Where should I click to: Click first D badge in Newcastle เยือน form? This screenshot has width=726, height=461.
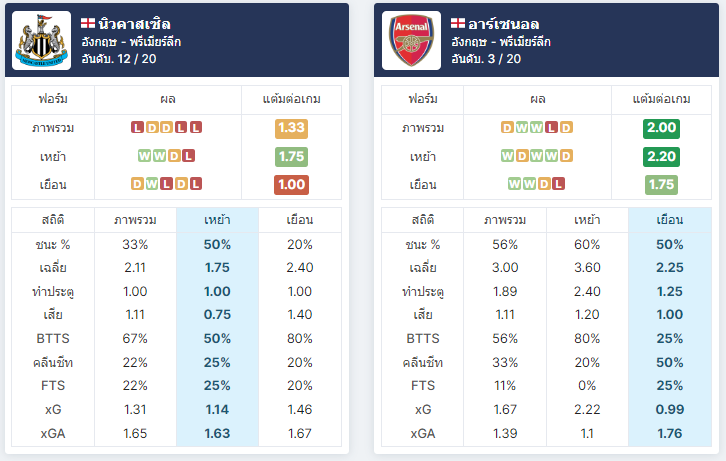(137, 184)
